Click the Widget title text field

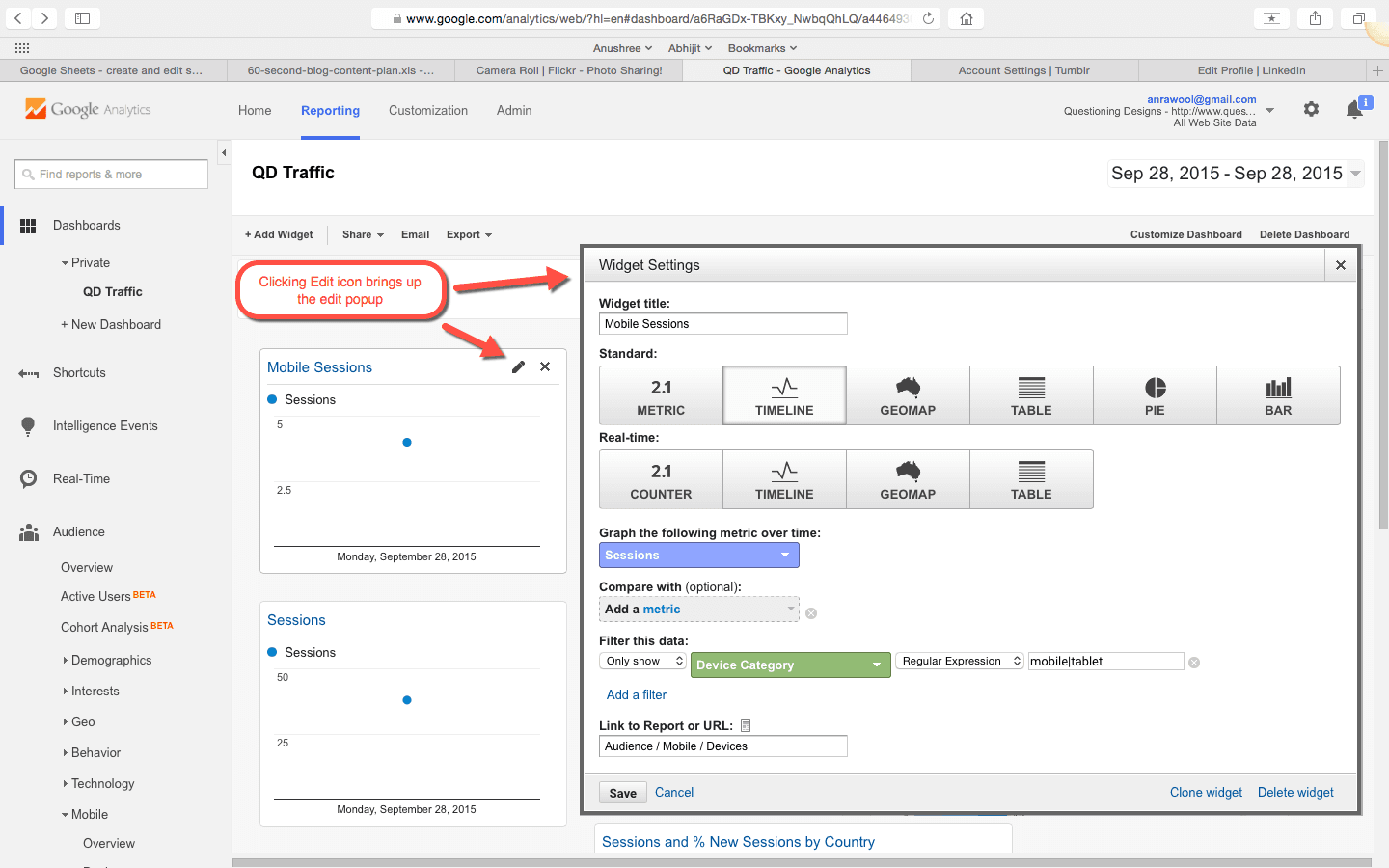tap(723, 324)
